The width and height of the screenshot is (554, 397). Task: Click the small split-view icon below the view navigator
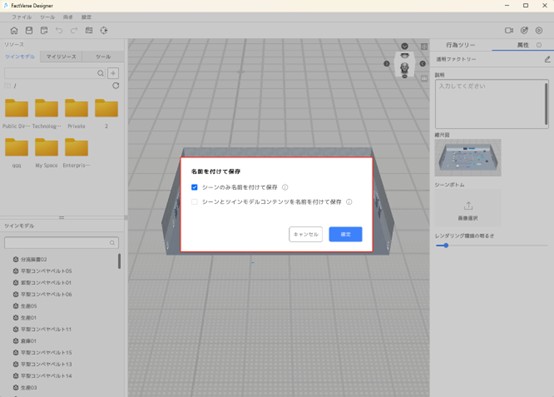(424, 78)
